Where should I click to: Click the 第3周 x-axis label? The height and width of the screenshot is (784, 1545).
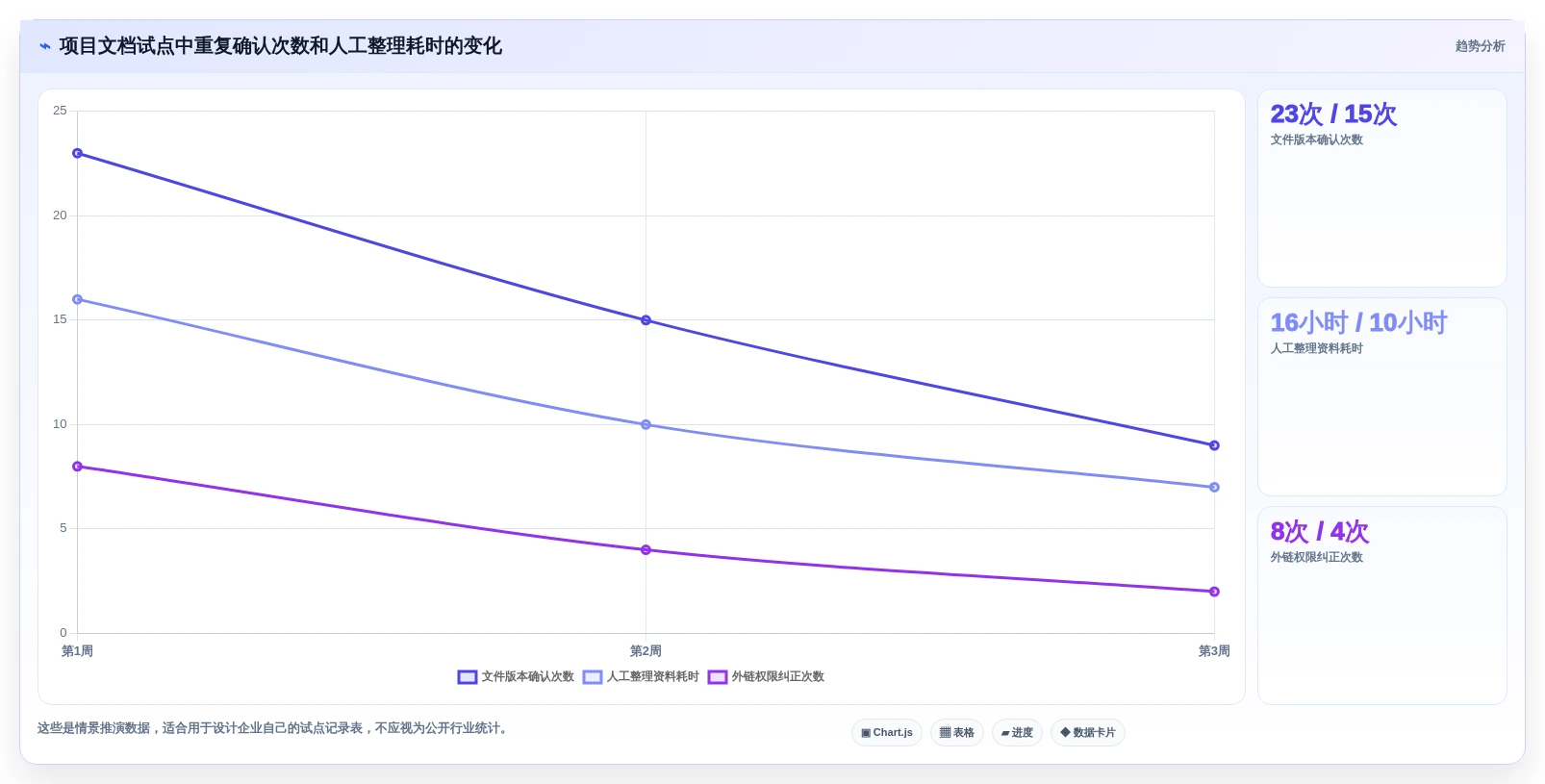pyautogui.click(x=1214, y=651)
